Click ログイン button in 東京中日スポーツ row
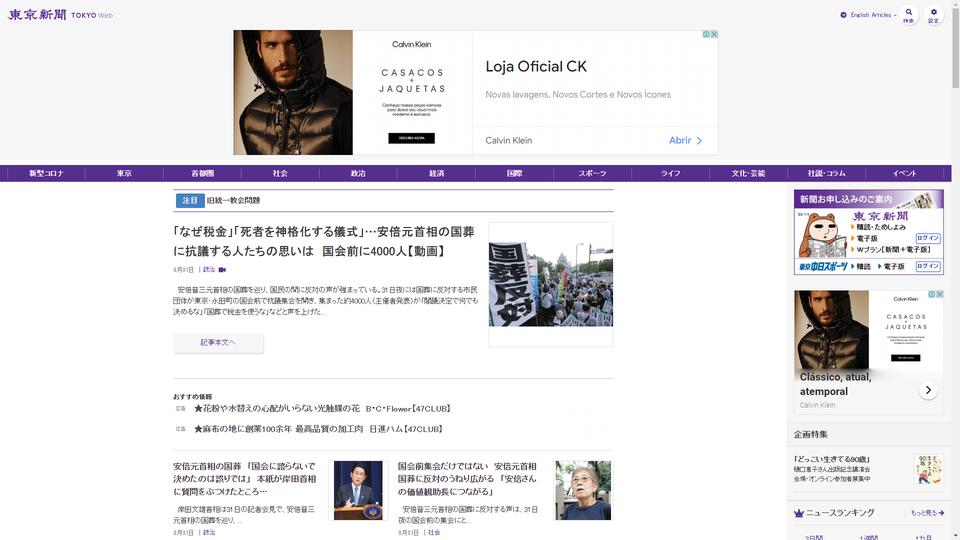 pos(928,266)
